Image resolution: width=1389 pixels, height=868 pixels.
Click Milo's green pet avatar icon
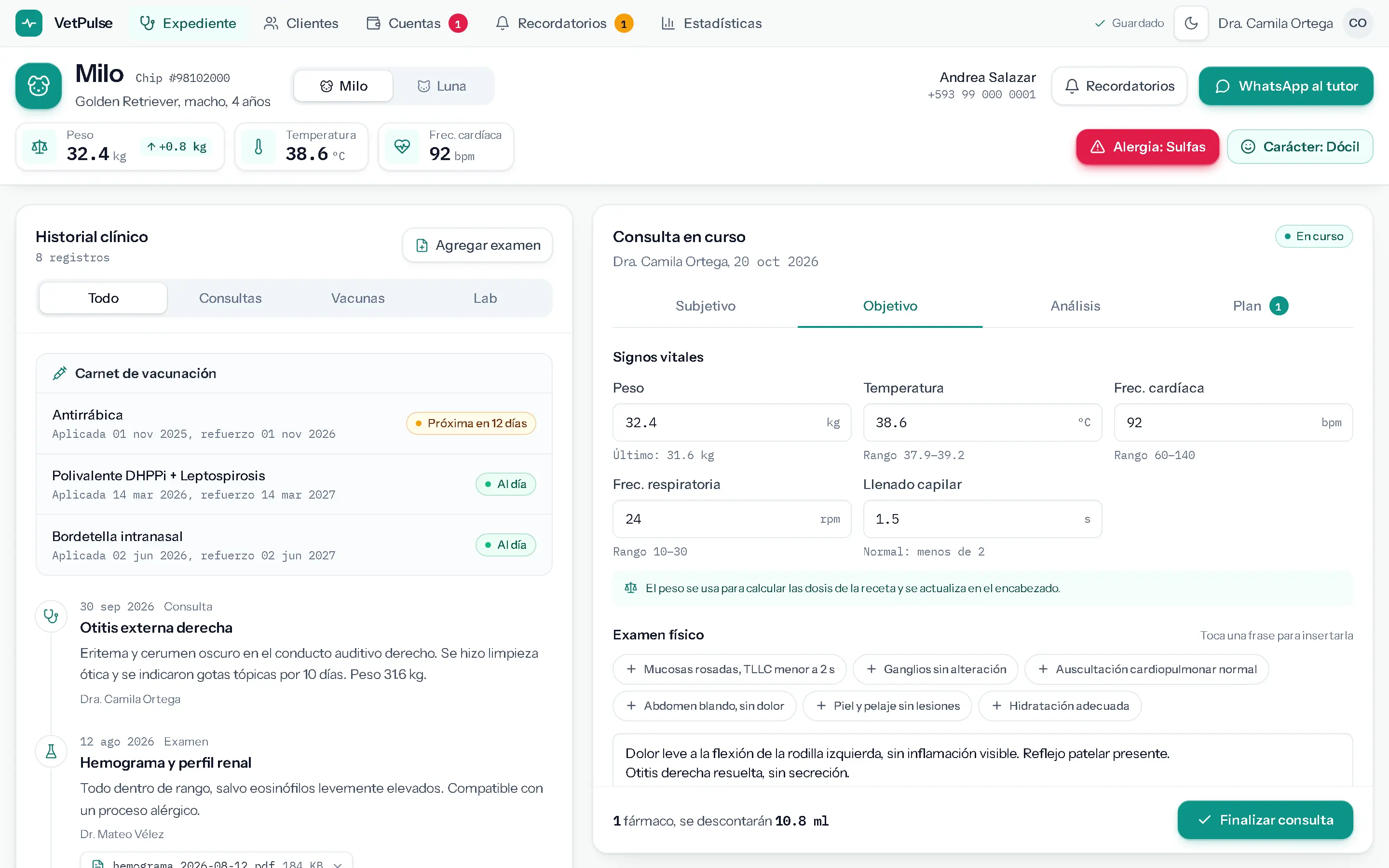click(39, 86)
